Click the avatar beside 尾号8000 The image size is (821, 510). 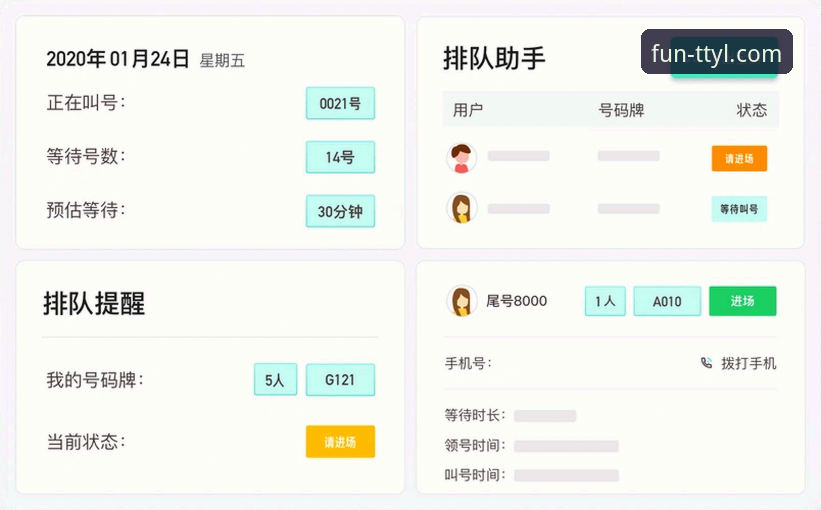(461, 301)
